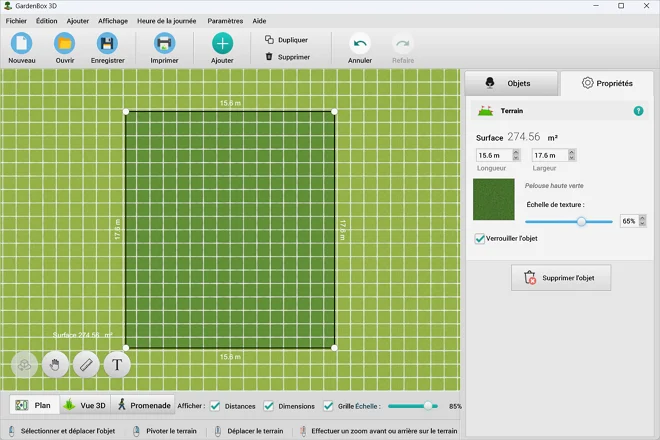Click the Largeur value stepper arrows
The height and width of the screenshot is (440, 660).
[572, 155]
